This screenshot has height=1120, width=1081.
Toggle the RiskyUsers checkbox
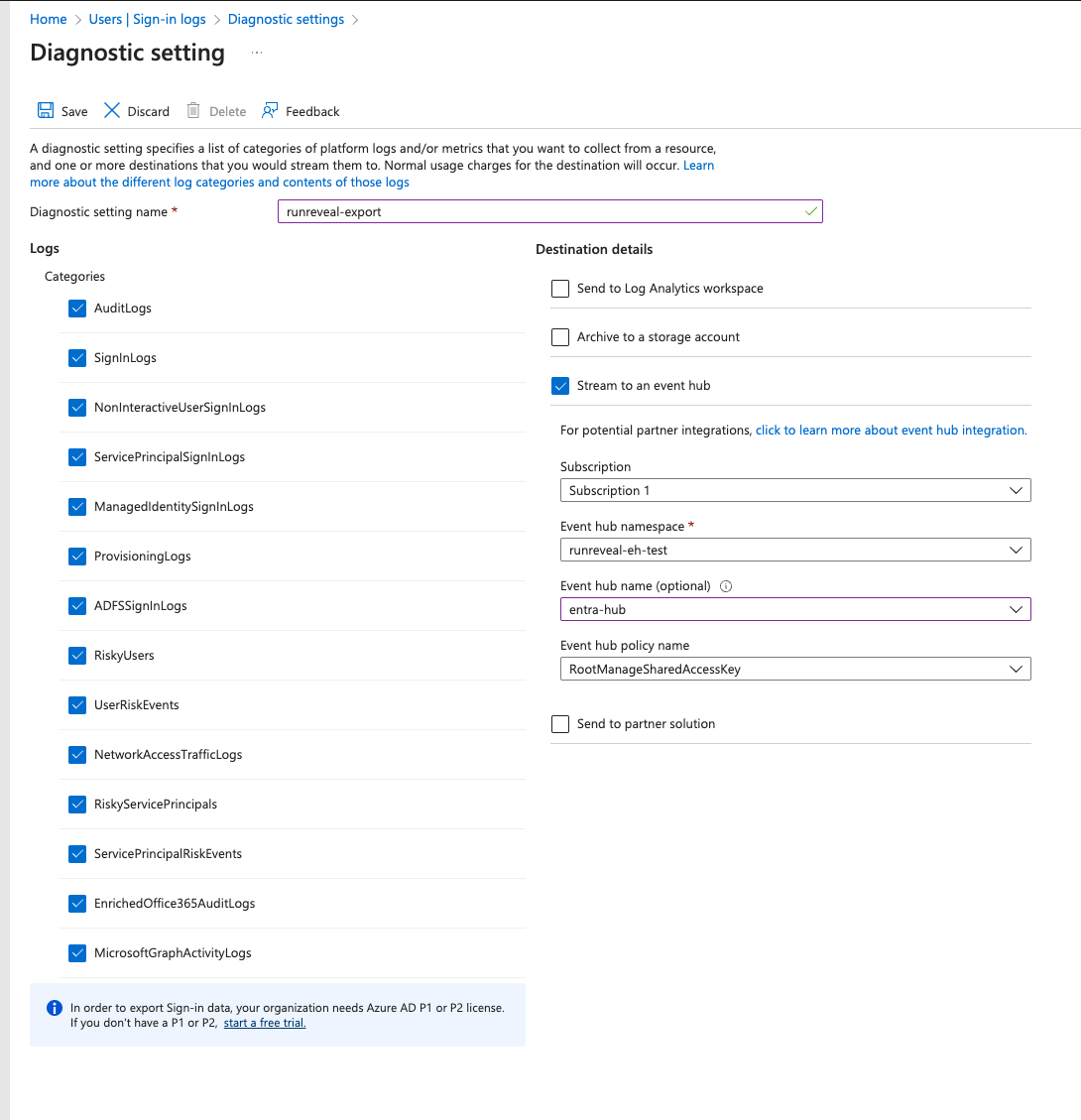(x=77, y=656)
